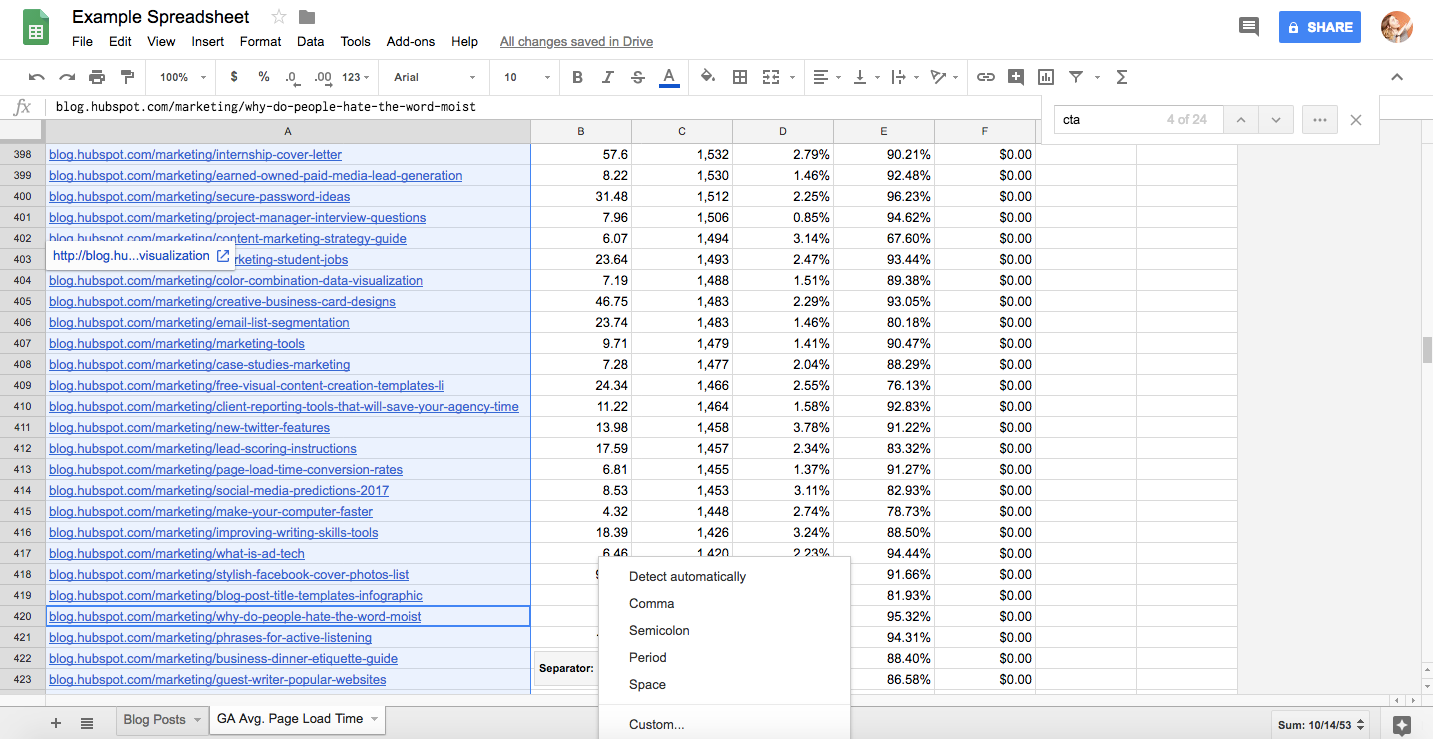This screenshot has height=739, width=1433.
Task: Open the Explore button at bottom right
Action: pyautogui.click(x=1402, y=724)
